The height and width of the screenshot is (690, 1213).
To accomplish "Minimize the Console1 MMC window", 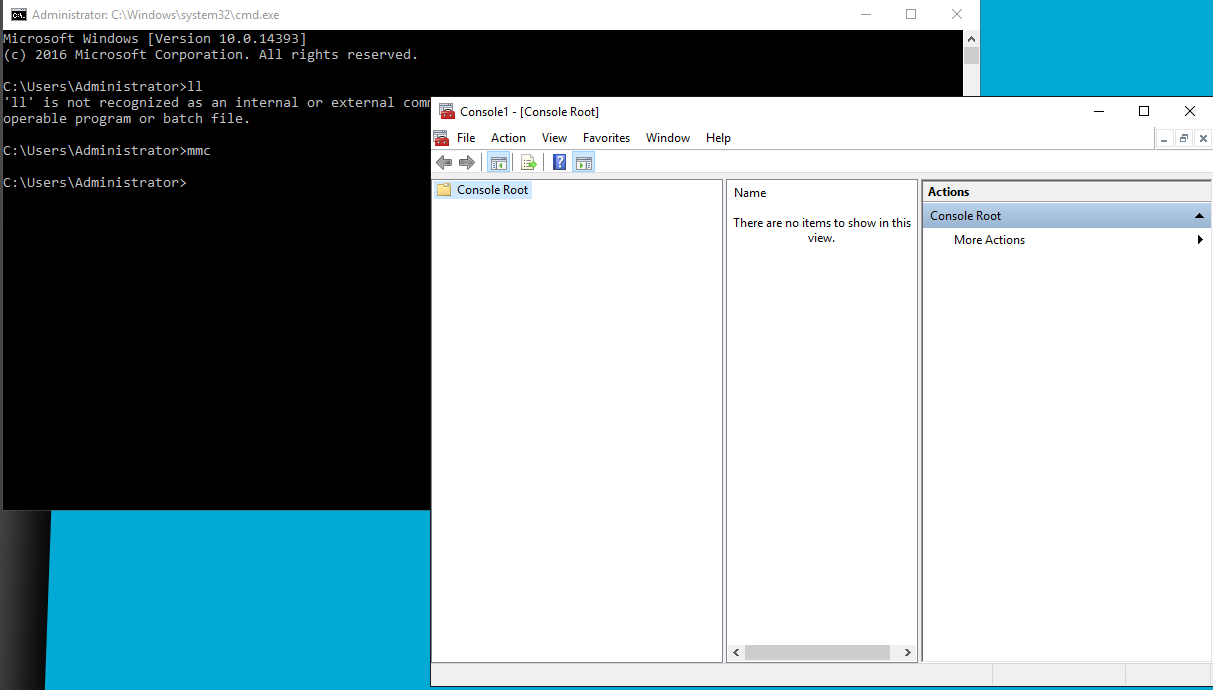I will [1098, 111].
